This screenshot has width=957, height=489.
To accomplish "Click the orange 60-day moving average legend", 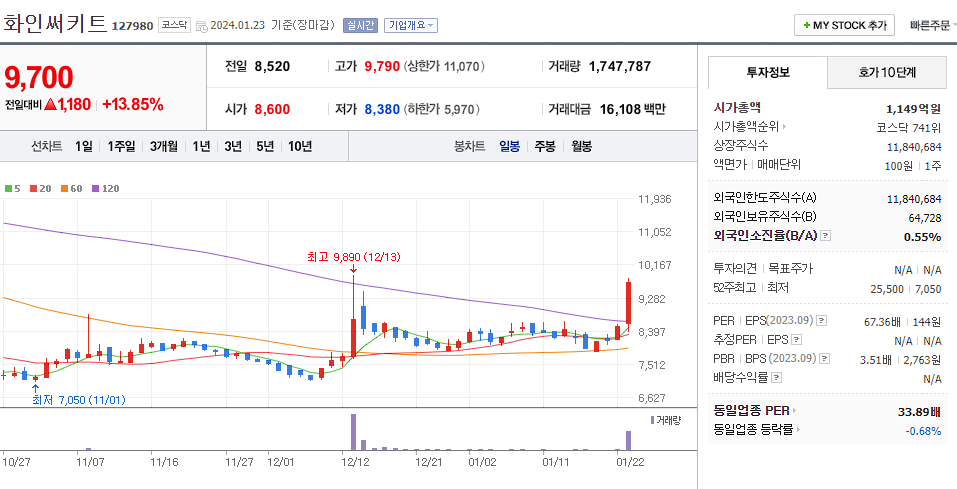I will 71,189.
